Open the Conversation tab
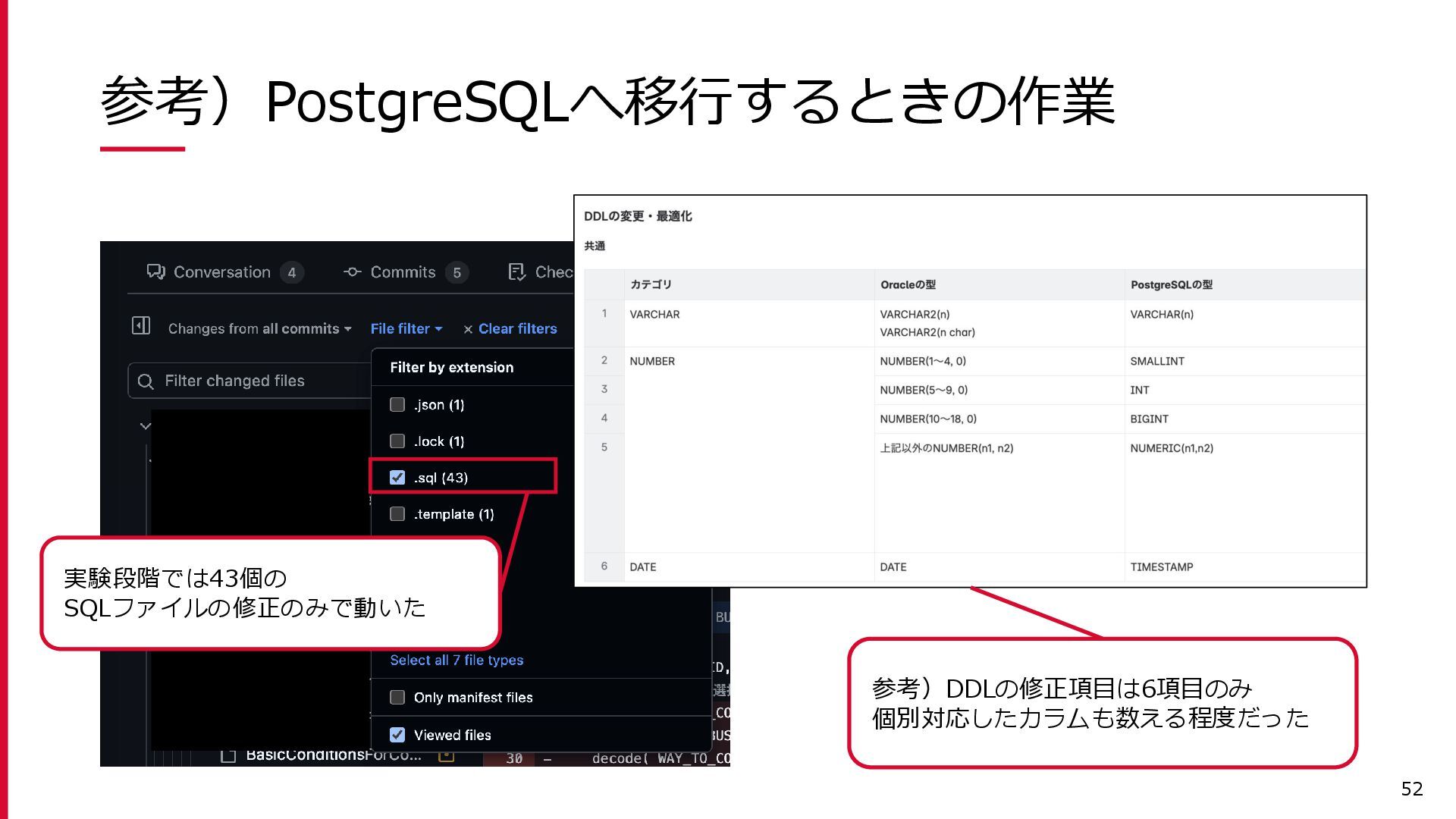 coord(225,272)
